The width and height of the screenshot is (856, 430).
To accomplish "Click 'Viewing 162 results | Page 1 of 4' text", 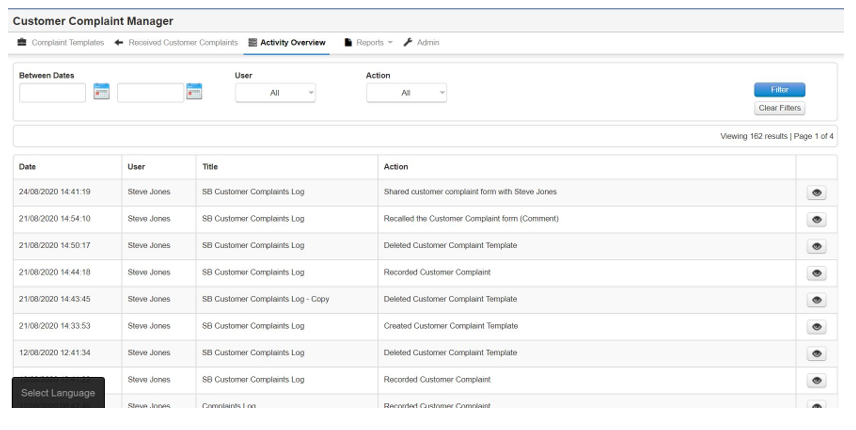I will point(777,136).
